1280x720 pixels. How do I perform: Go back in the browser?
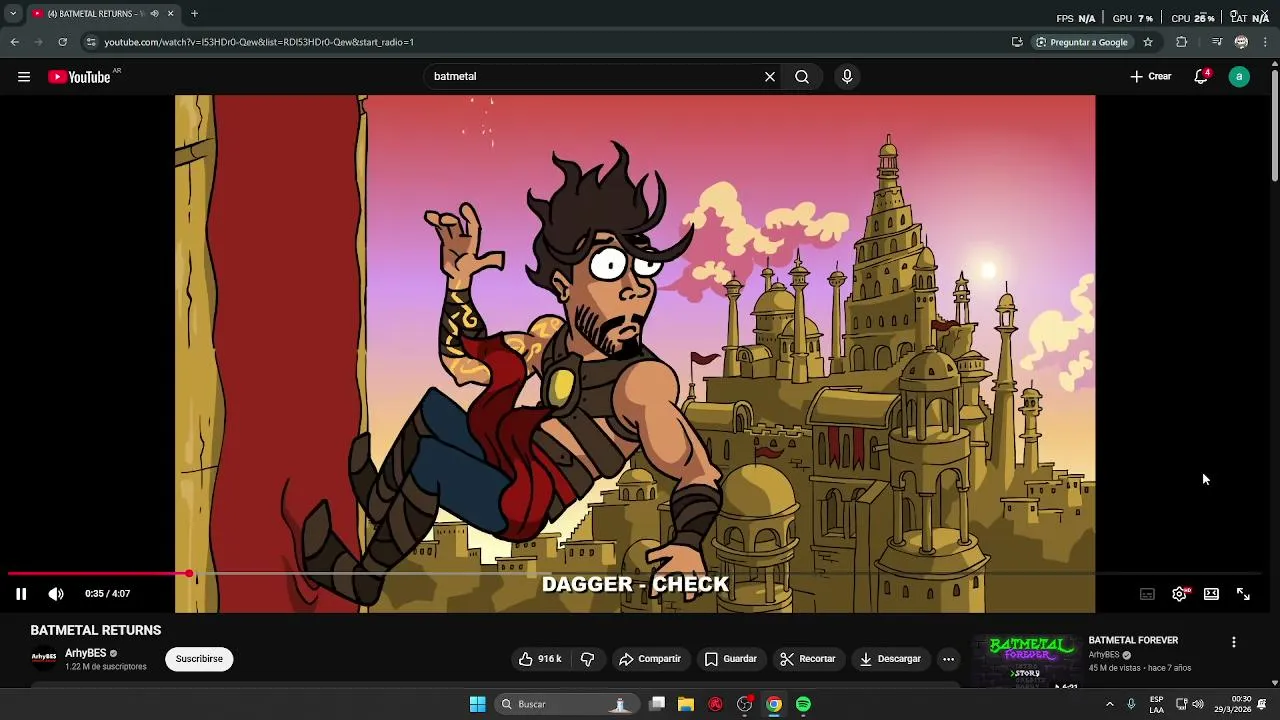click(14, 42)
